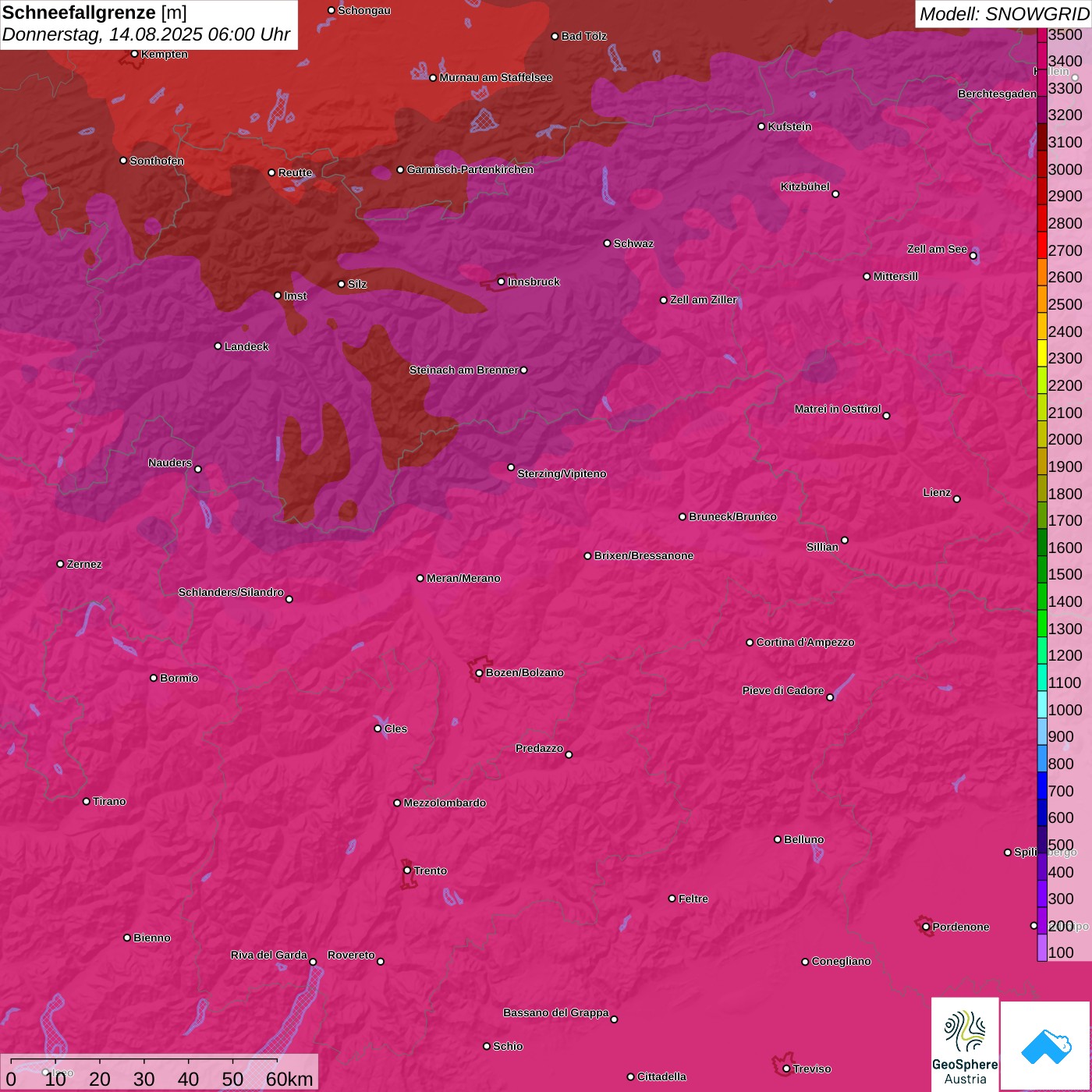
Task: Click the 'Matrei in Osttirol' label
Action: (838, 409)
